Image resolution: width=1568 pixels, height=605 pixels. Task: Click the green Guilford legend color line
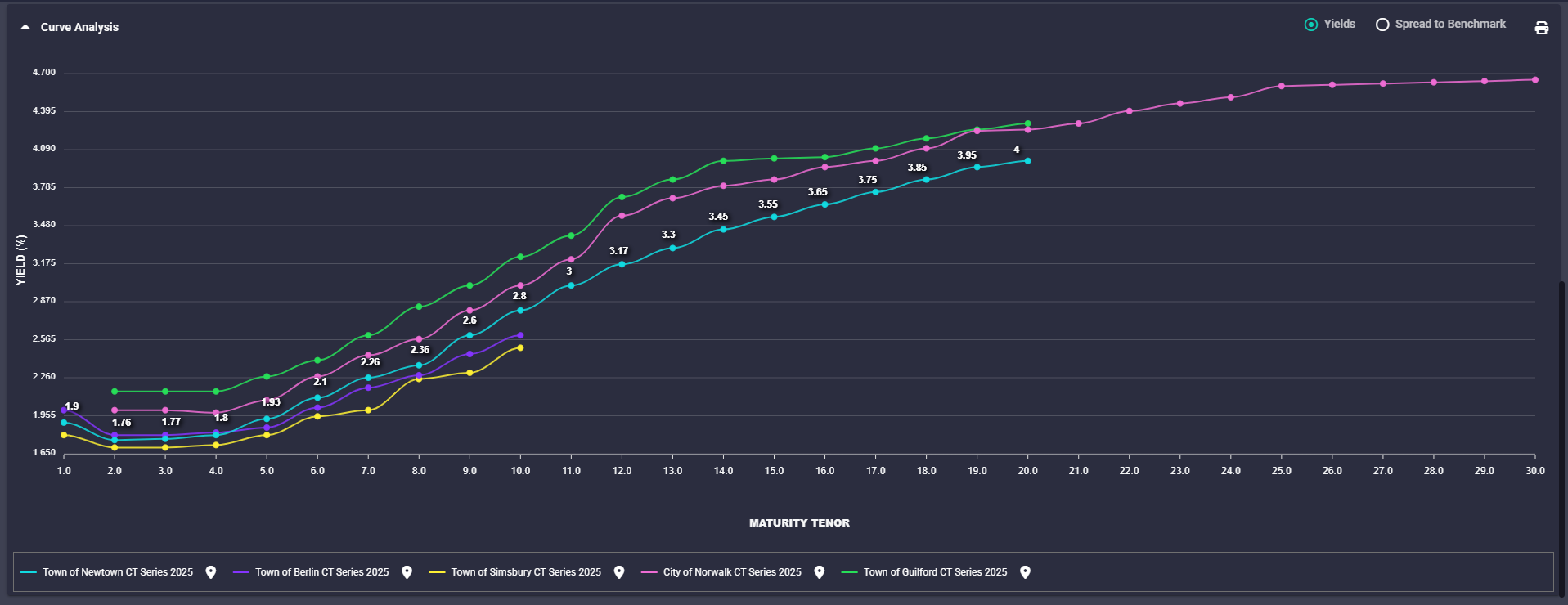[x=849, y=572]
